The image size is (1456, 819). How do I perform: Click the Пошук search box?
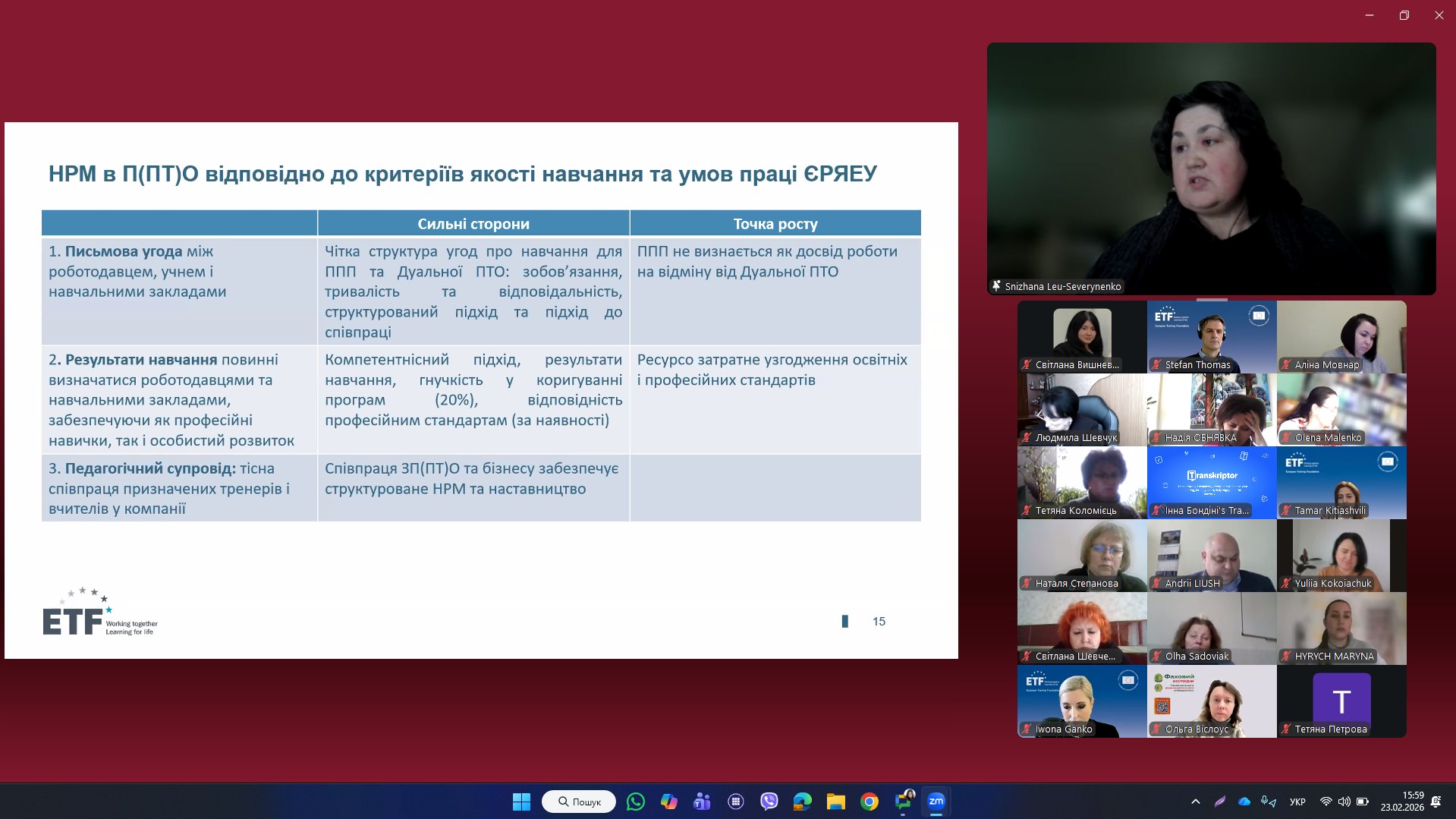coord(579,802)
